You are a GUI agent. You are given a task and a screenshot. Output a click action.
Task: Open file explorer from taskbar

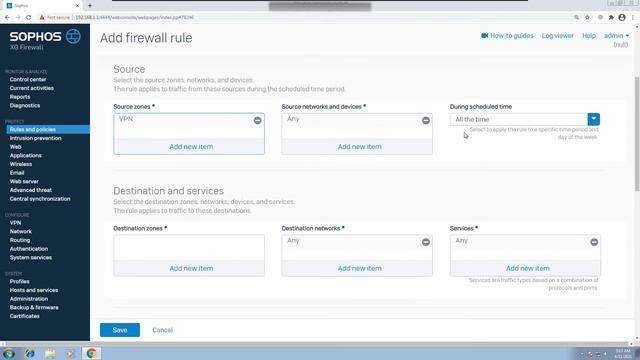(x=50, y=353)
